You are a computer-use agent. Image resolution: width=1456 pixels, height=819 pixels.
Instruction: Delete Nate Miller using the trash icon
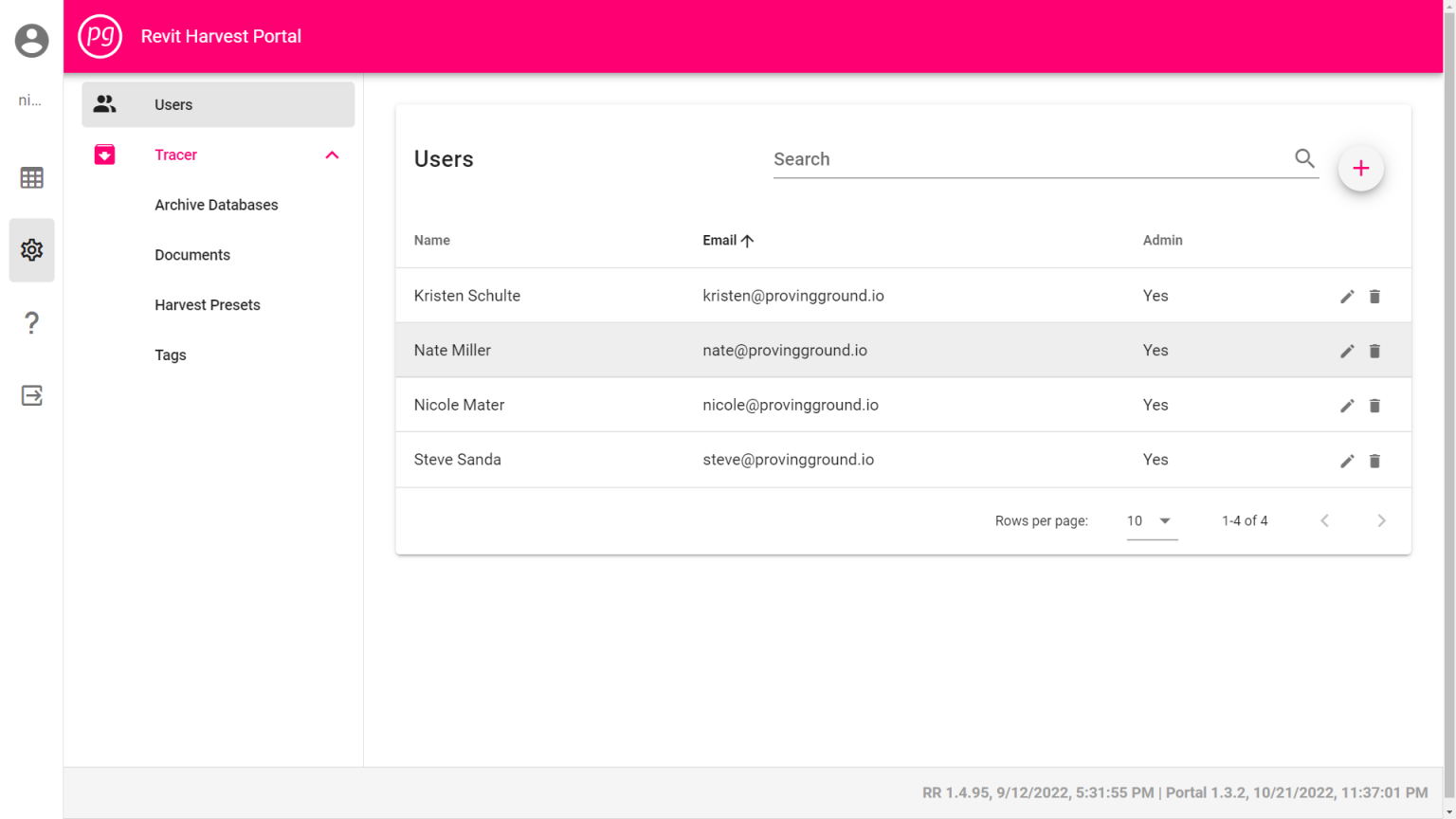coord(1374,350)
